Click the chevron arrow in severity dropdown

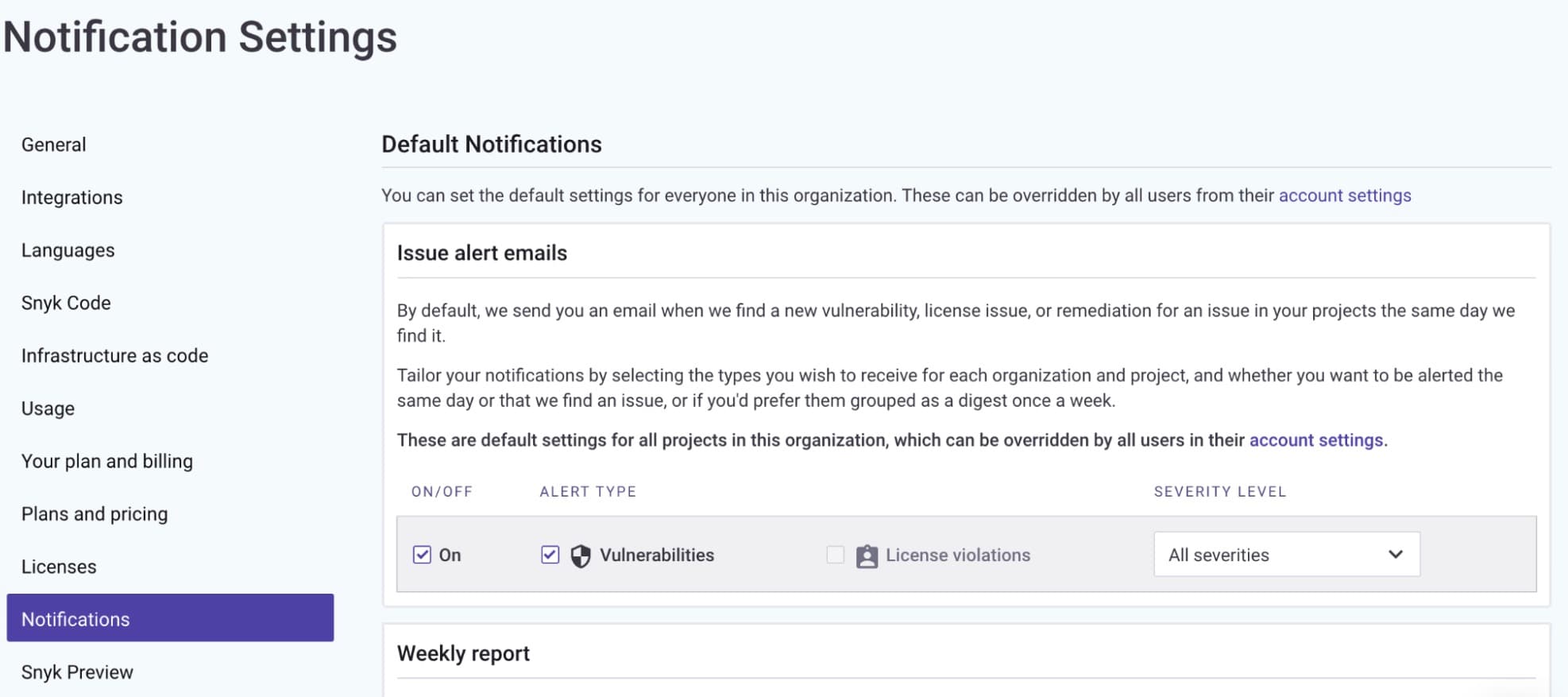point(1395,555)
